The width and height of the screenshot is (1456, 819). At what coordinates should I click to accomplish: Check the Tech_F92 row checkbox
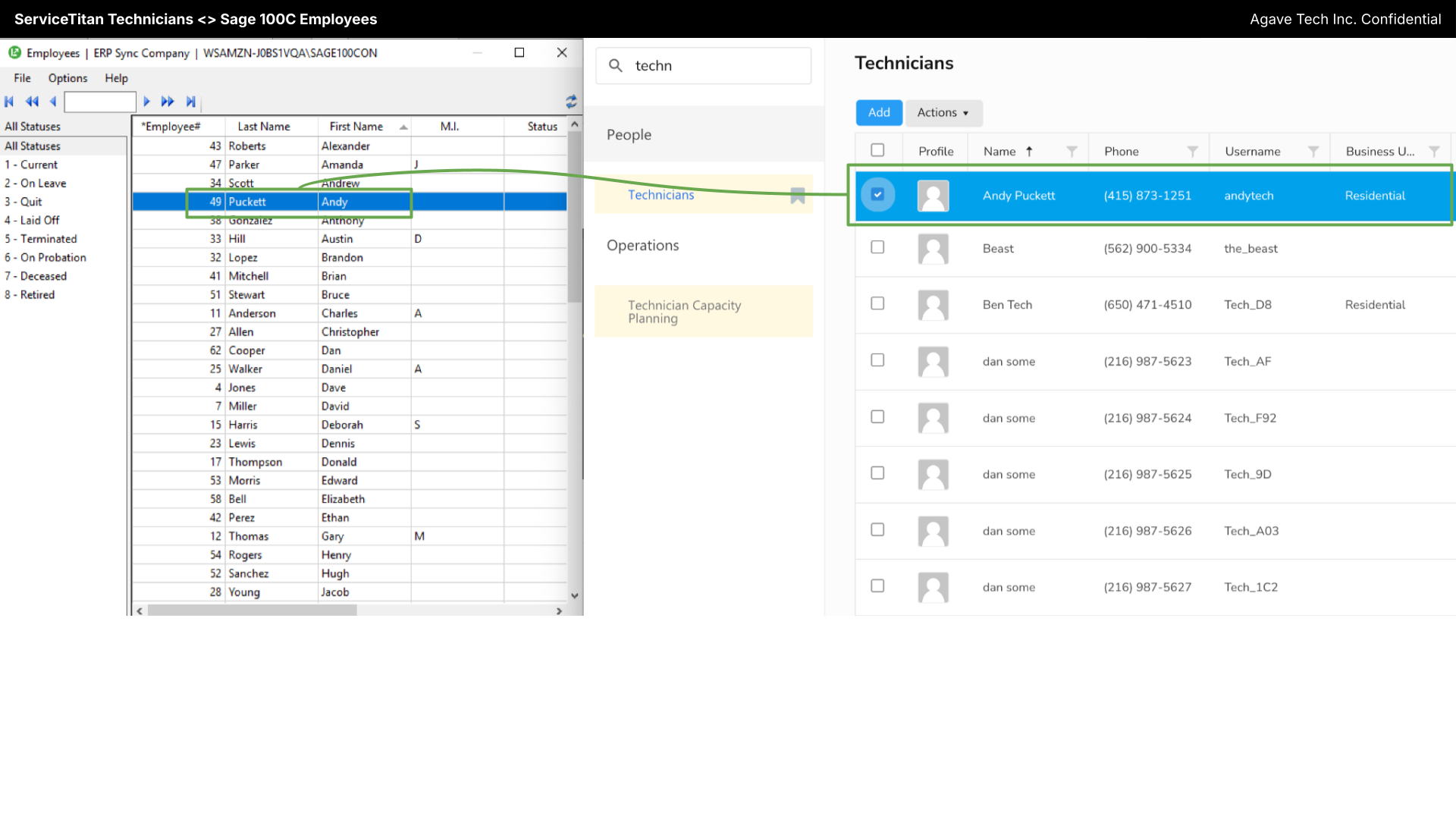coord(877,416)
